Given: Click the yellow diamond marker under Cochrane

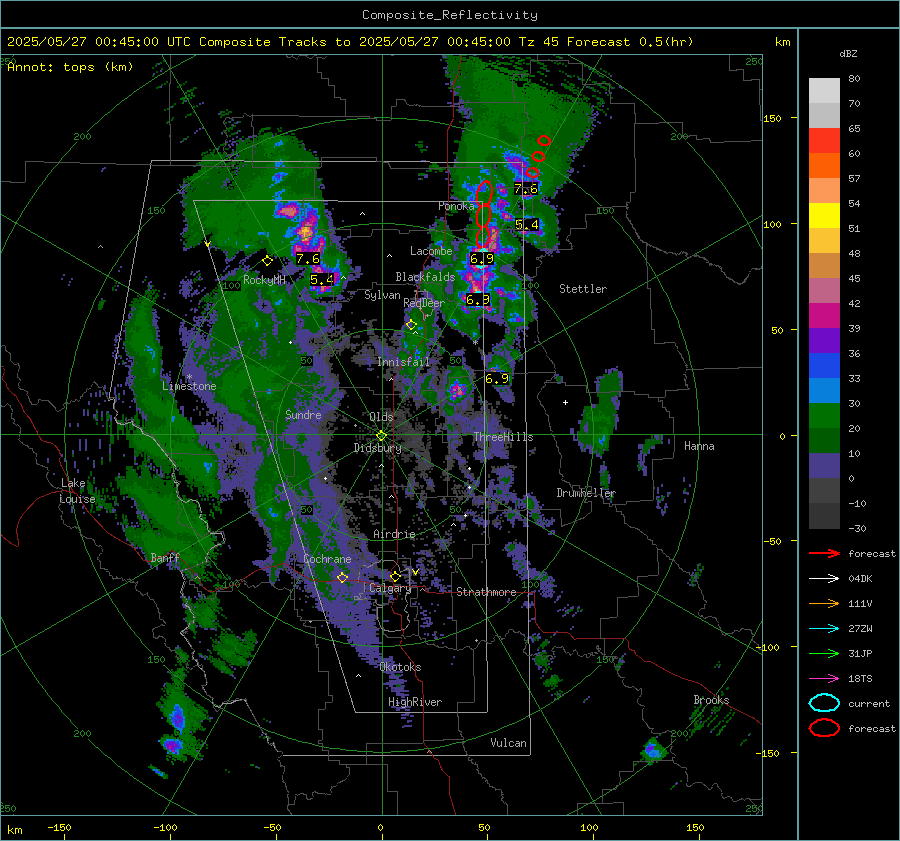Looking at the screenshot, I should click(343, 578).
